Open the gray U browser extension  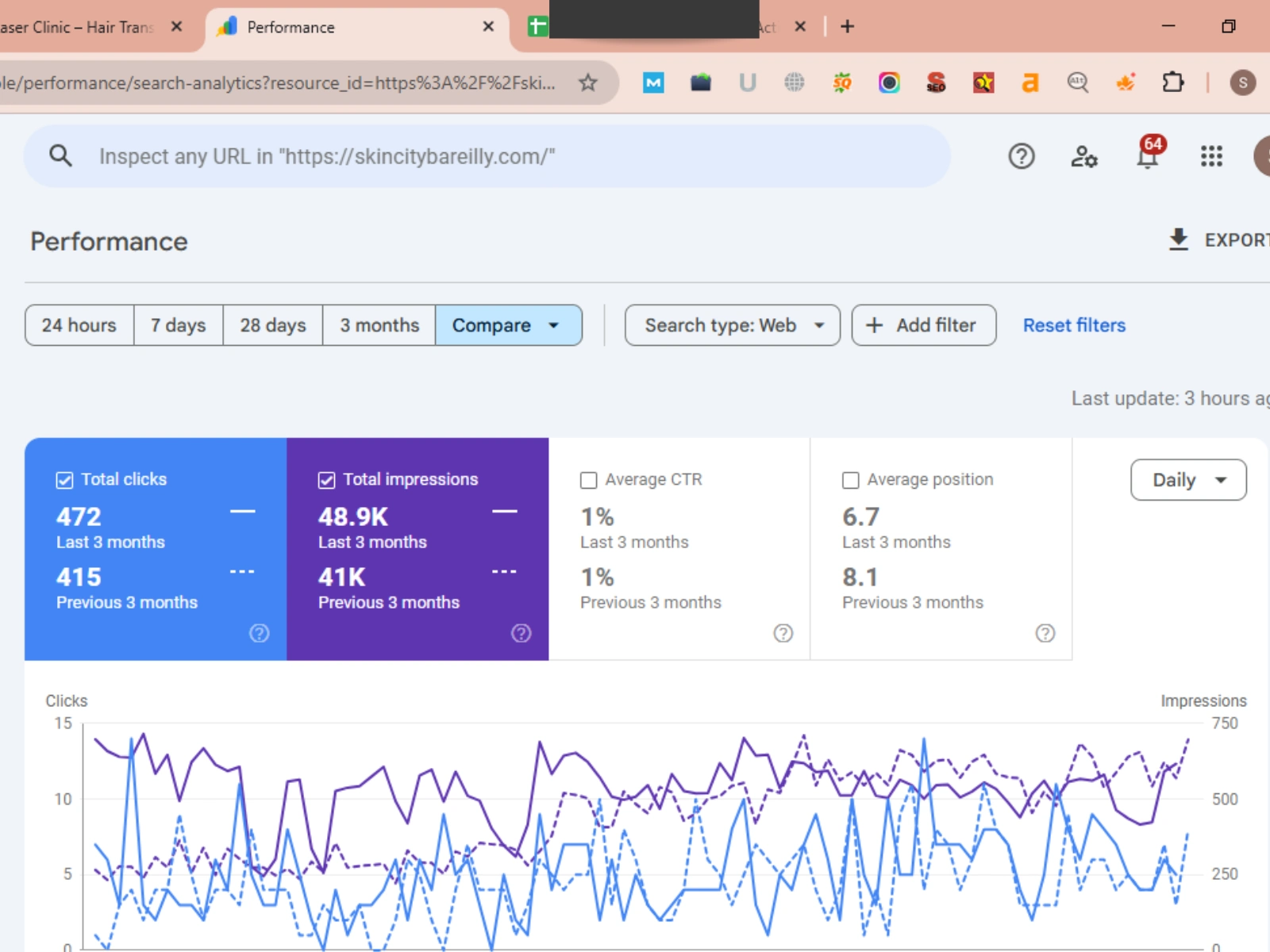748,83
